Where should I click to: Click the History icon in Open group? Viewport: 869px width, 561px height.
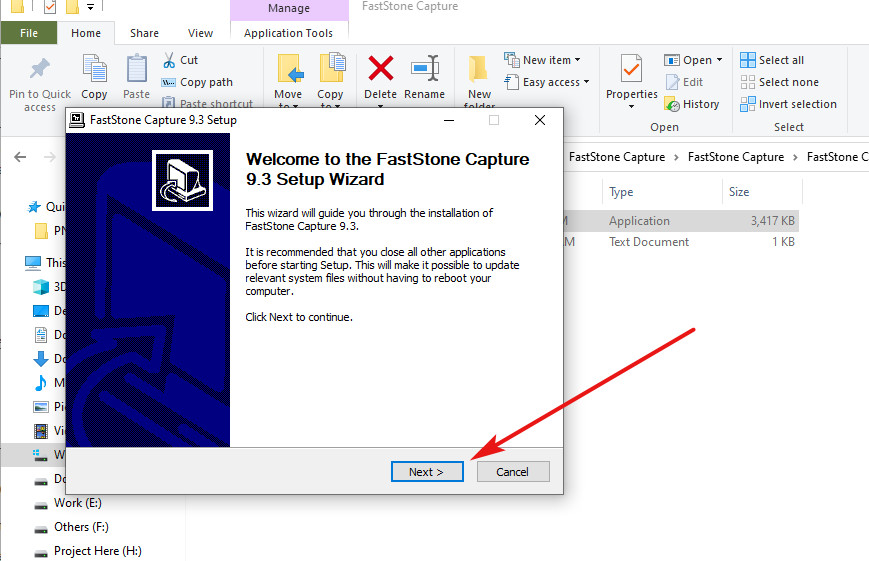point(672,104)
